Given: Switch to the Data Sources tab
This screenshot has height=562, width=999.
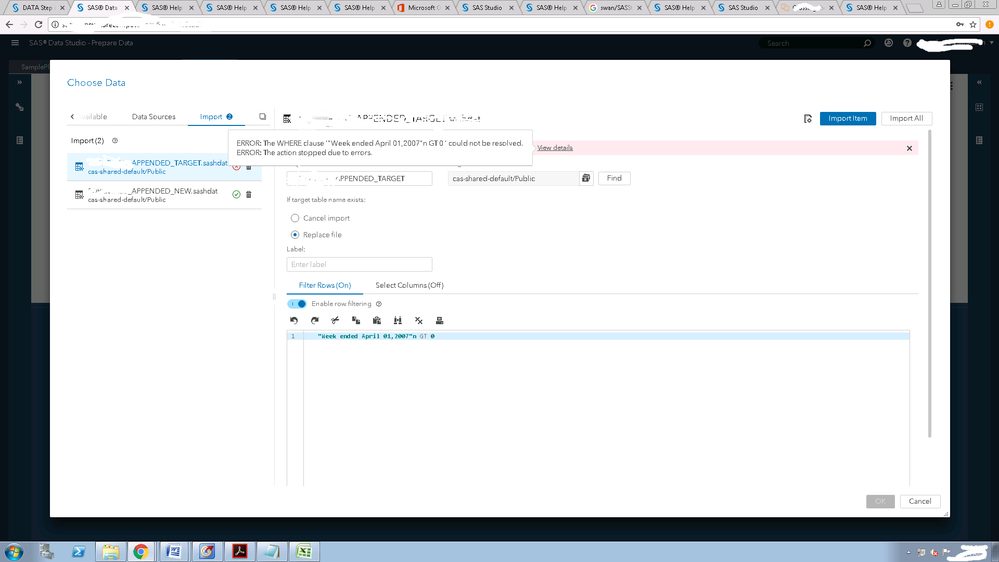Looking at the screenshot, I should coord(154,117).
